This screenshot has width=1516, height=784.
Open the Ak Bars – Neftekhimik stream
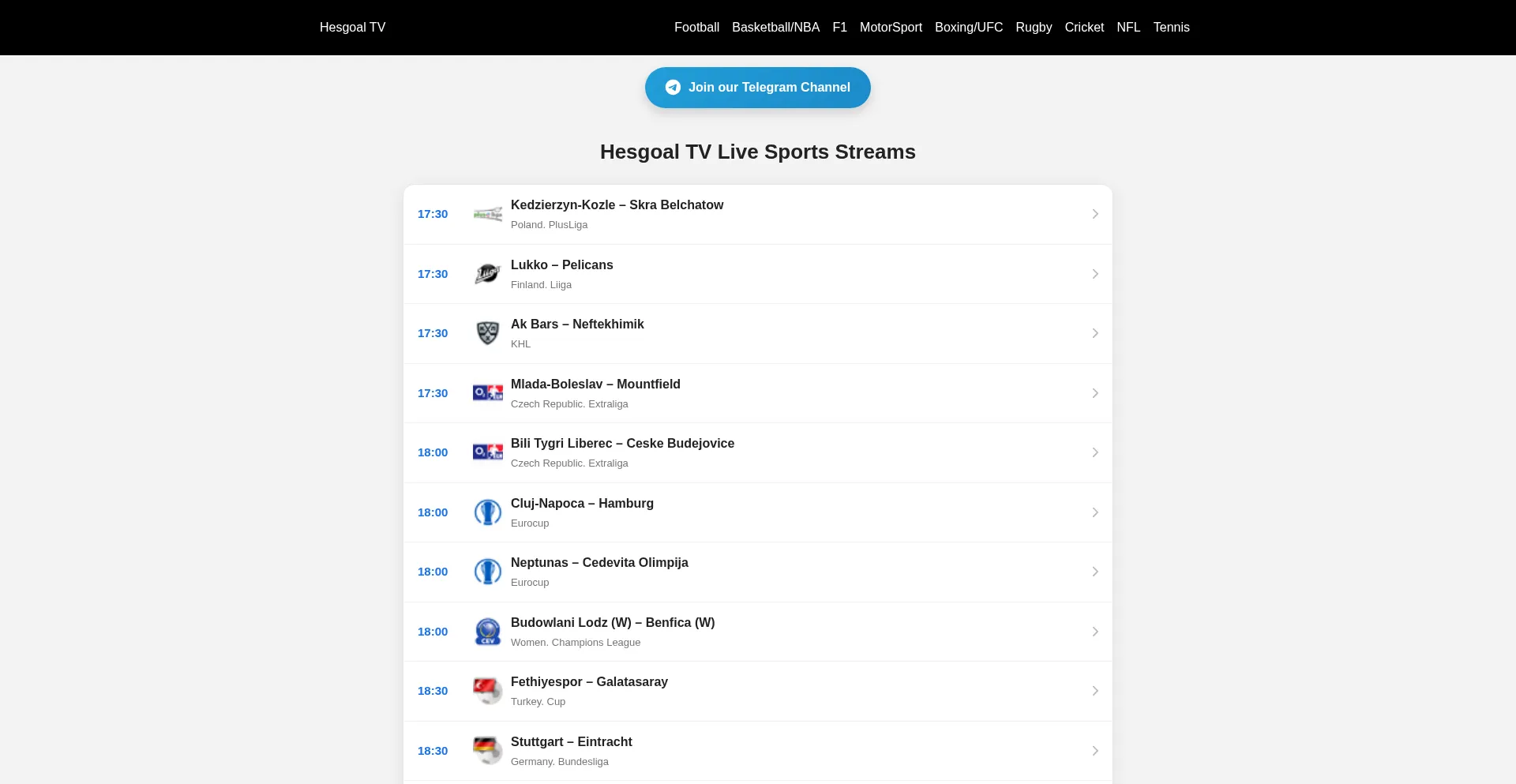click(x=758, y=333)
